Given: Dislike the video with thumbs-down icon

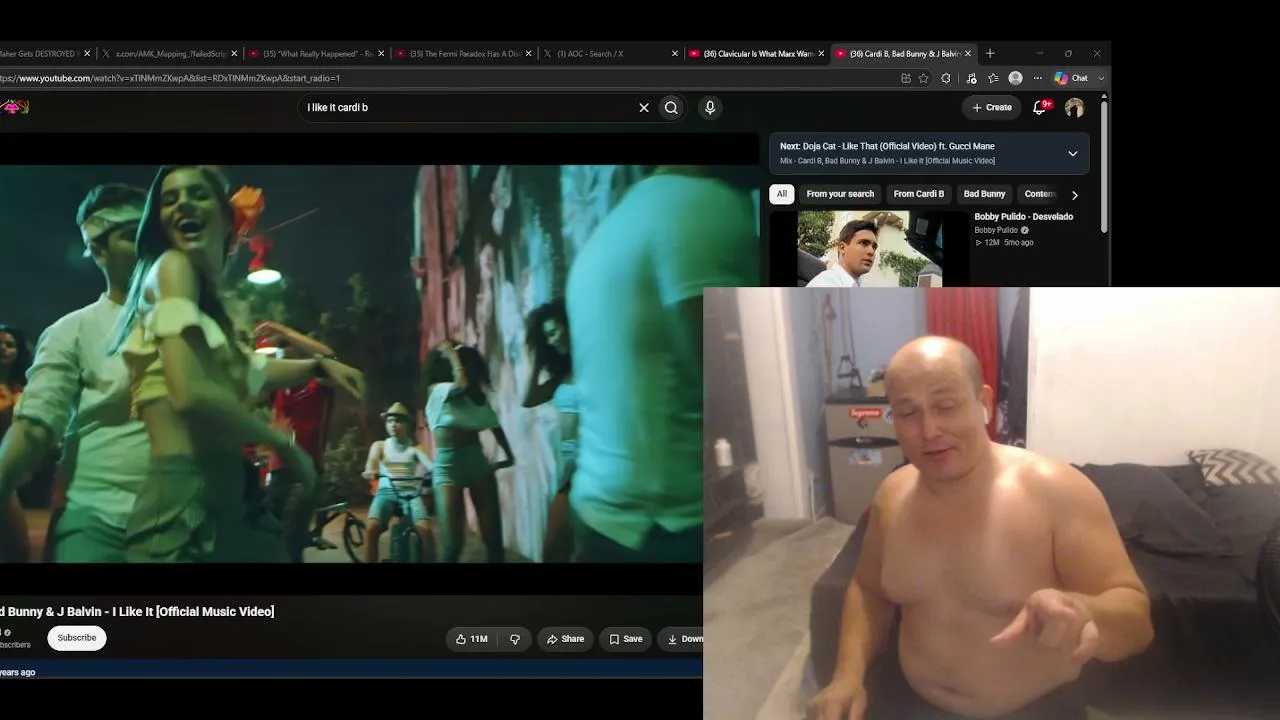Looking at the screenshot, I should [x=515, y=639].
